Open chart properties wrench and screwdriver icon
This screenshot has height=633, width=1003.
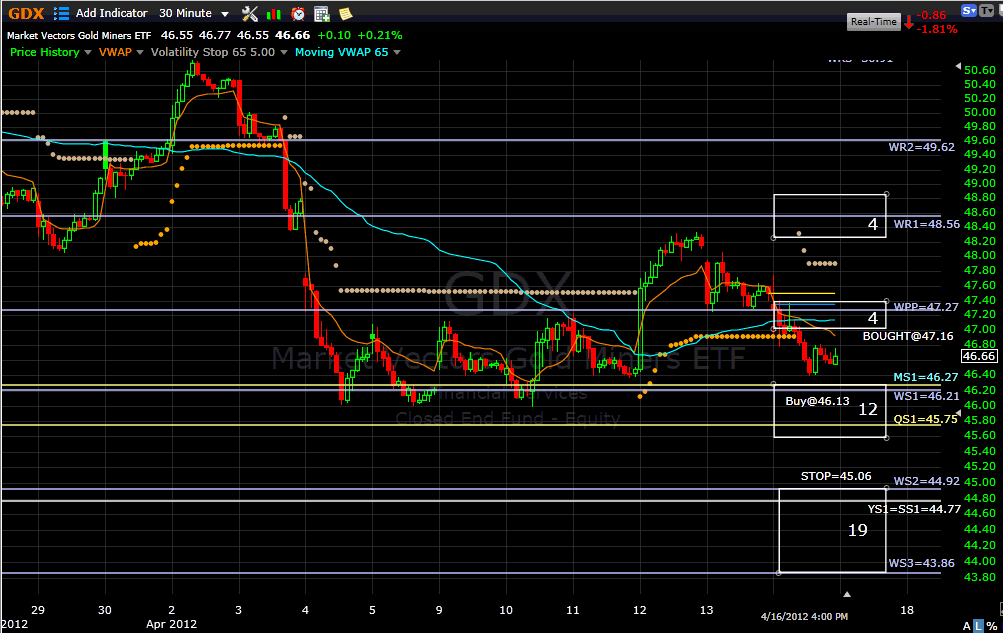tap(249, 13)
